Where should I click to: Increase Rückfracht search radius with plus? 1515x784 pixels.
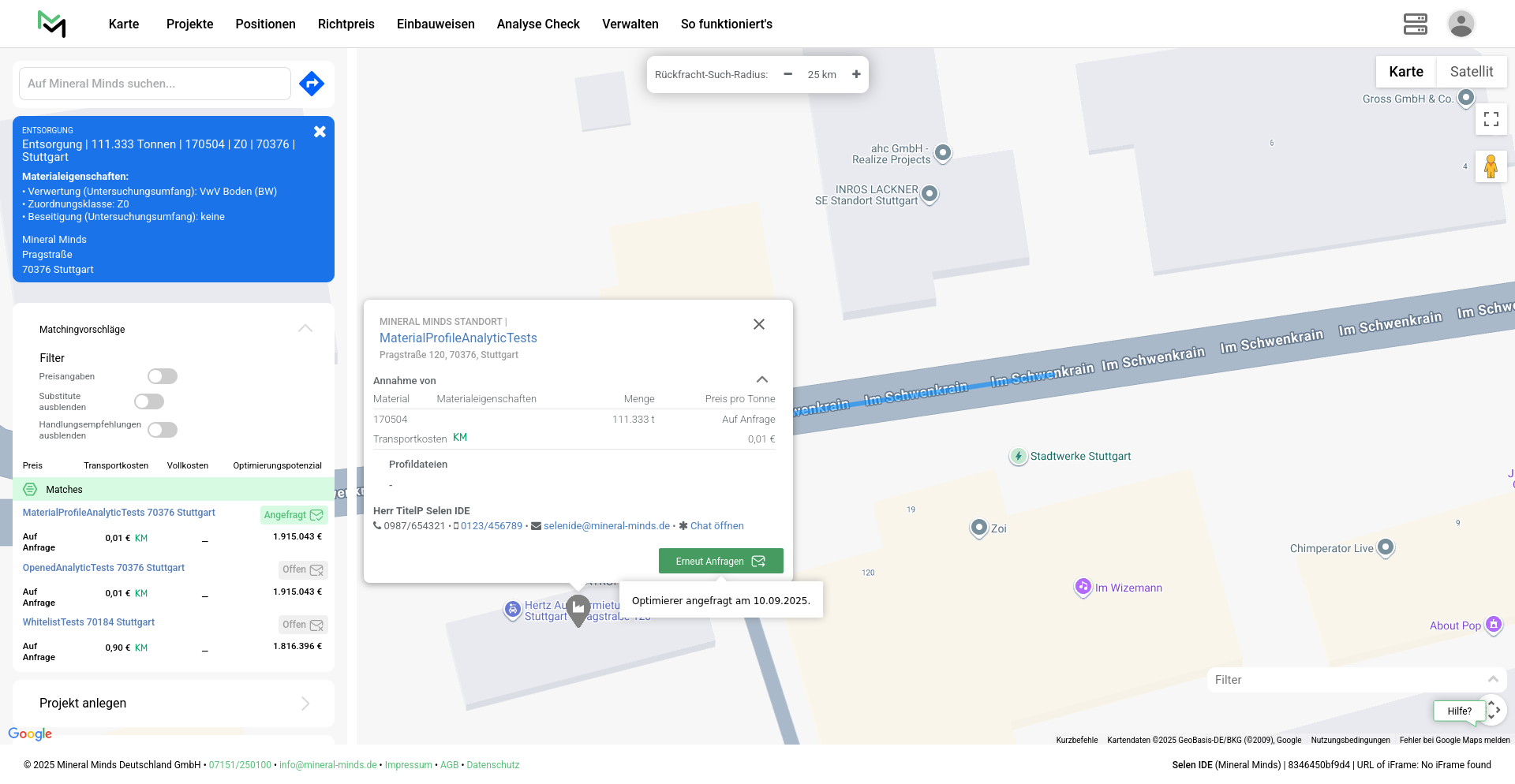point(856,74)
